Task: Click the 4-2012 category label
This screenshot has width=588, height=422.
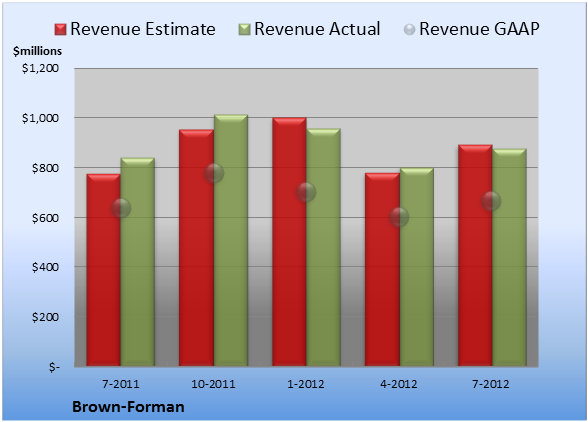Action: [x=399, y=384]
